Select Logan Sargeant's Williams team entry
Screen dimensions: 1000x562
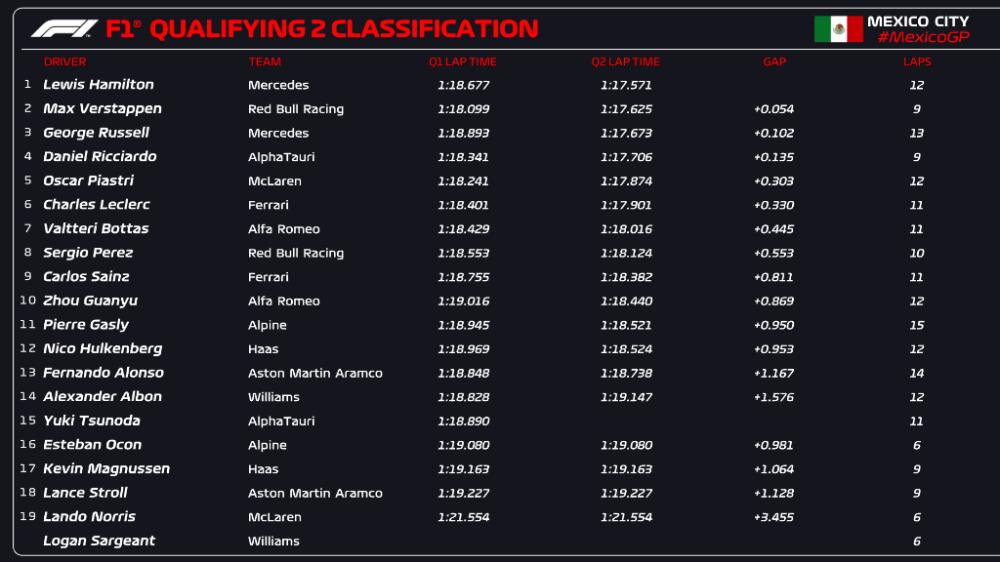click(273, 541)
